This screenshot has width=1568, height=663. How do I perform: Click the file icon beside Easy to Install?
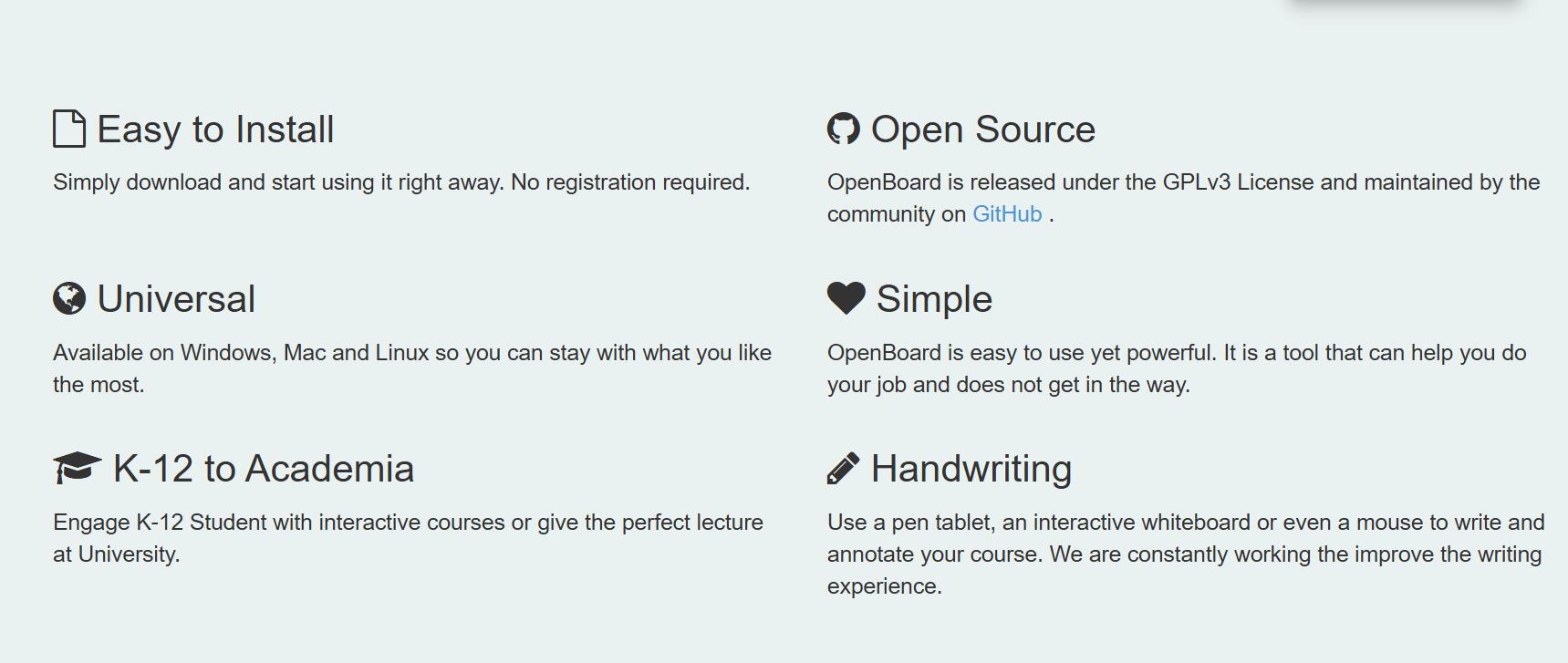(69, 129)
